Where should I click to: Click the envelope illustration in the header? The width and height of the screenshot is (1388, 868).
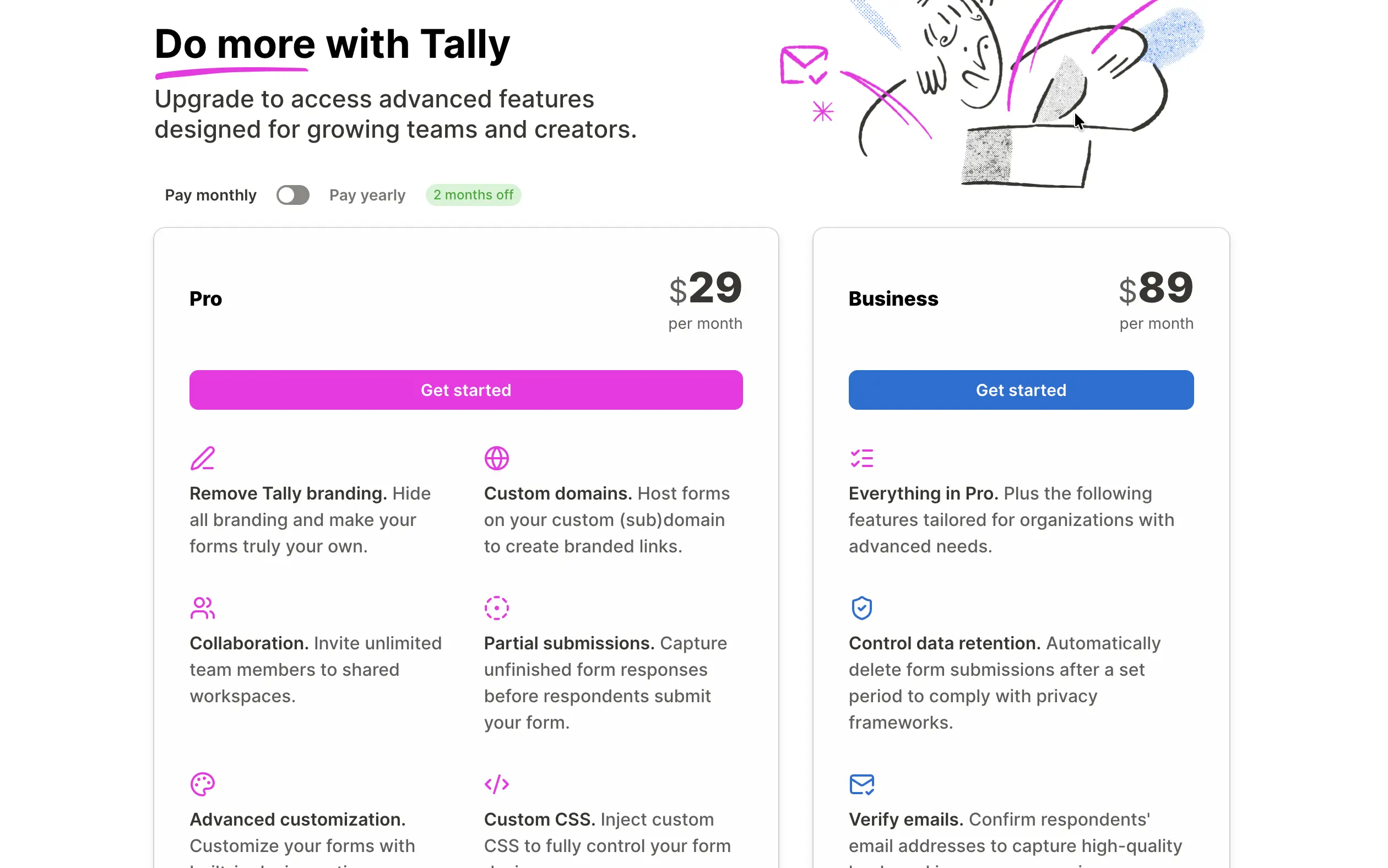click(x=804, y=65)
